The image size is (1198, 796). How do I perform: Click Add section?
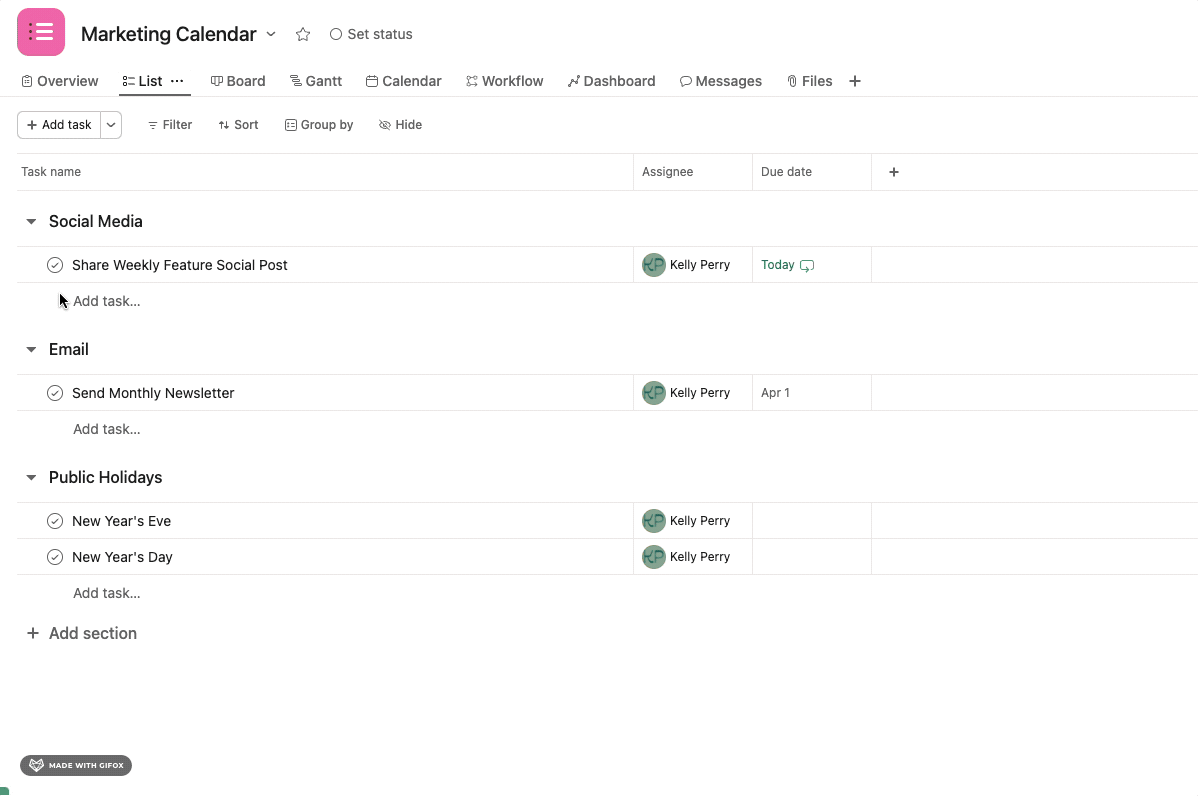82,633
